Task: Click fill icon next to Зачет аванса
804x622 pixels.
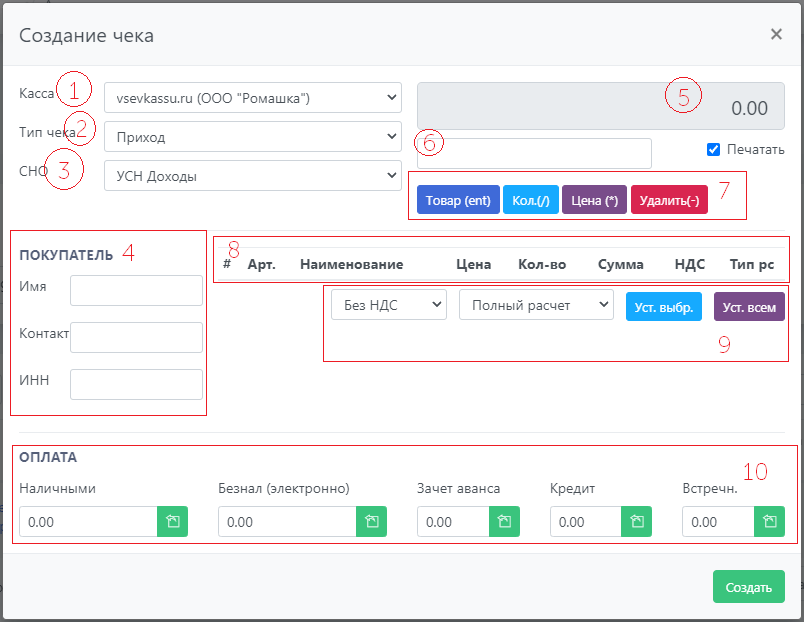Action: click(x=504, y=522)
